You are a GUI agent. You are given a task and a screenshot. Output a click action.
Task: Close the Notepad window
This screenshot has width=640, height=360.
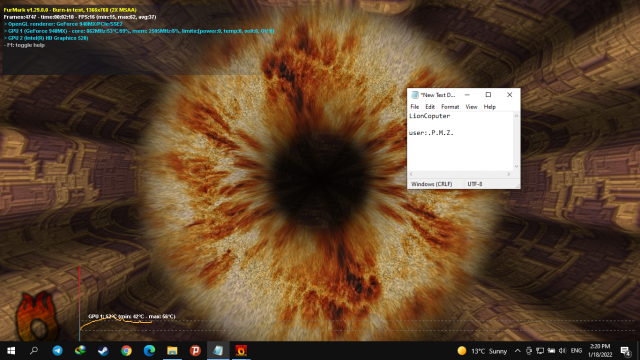(509, 95)
